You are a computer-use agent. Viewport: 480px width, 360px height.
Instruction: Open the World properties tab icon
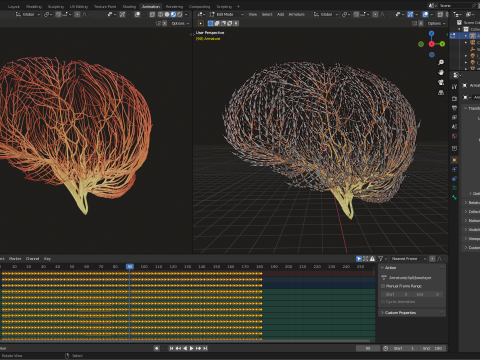(x=454, y=136)
